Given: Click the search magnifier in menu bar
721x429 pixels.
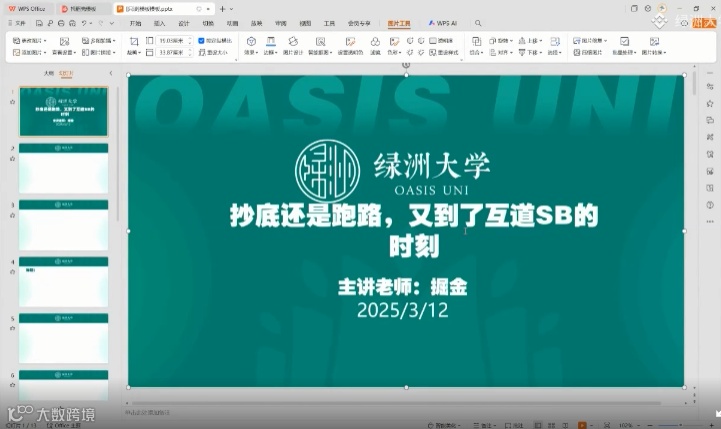Looking at the screenshot, I should point(478,23).
